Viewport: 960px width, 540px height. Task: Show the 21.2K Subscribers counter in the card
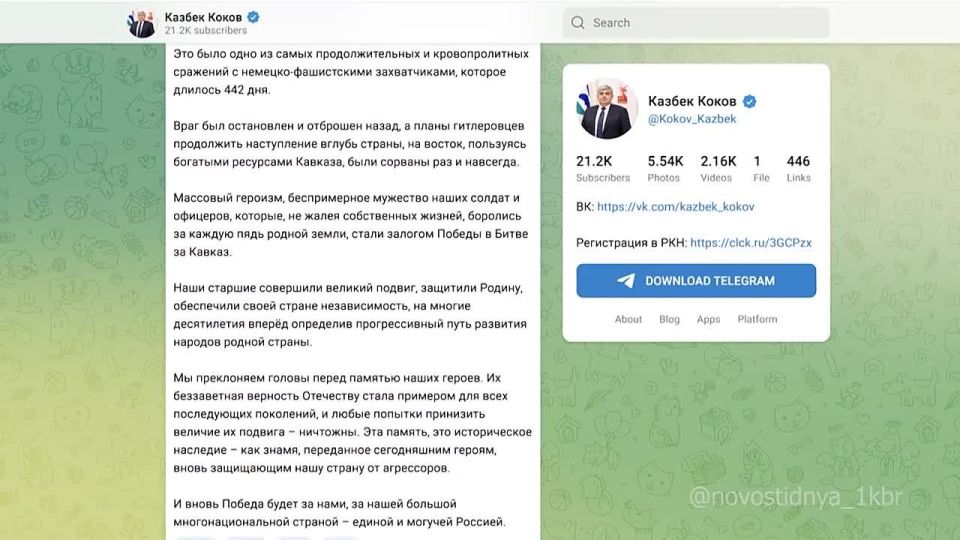(x=602, y=168)
